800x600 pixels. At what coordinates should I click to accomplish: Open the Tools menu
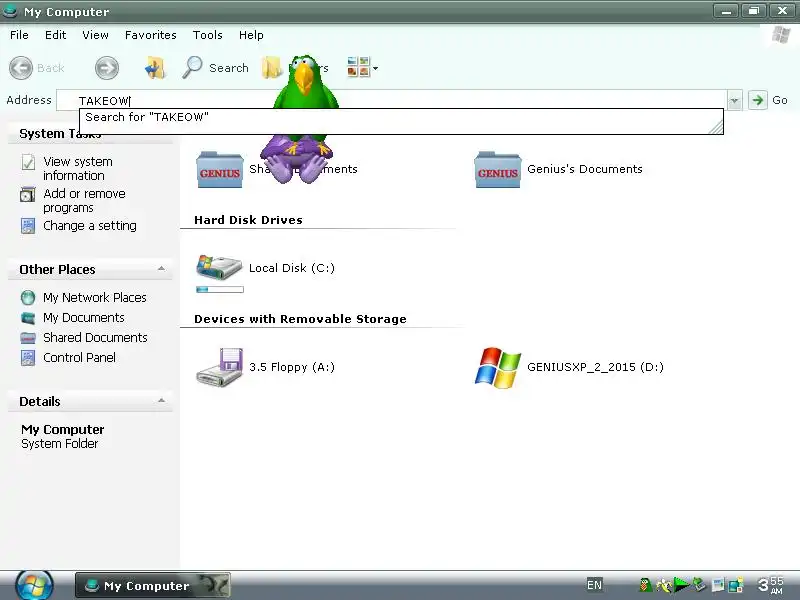coord(207,35)
